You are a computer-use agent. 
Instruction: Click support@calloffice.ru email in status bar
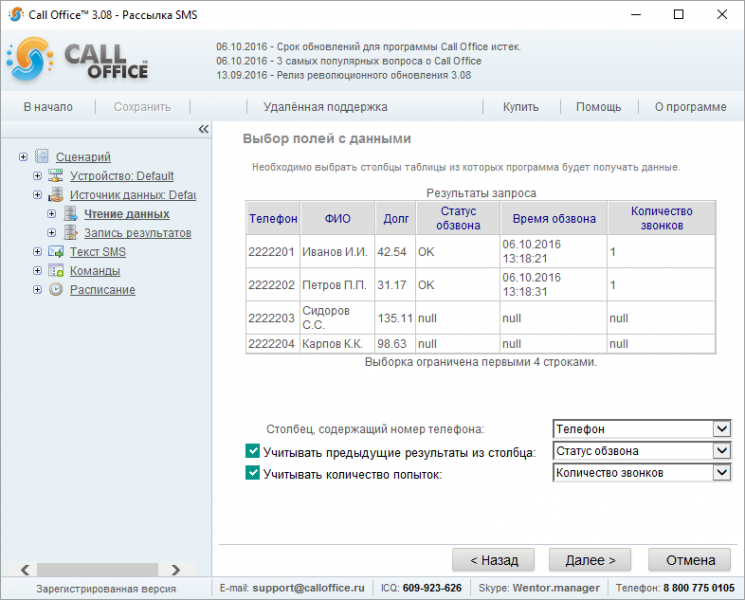(x=308, y=588)
